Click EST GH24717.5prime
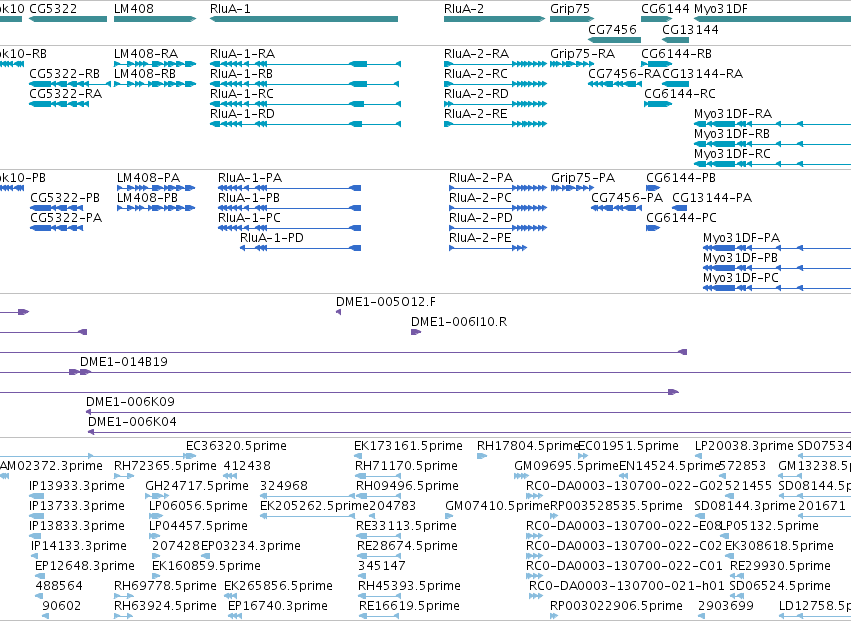The width and height of the screenshot is (851, 621). (157, 496)
